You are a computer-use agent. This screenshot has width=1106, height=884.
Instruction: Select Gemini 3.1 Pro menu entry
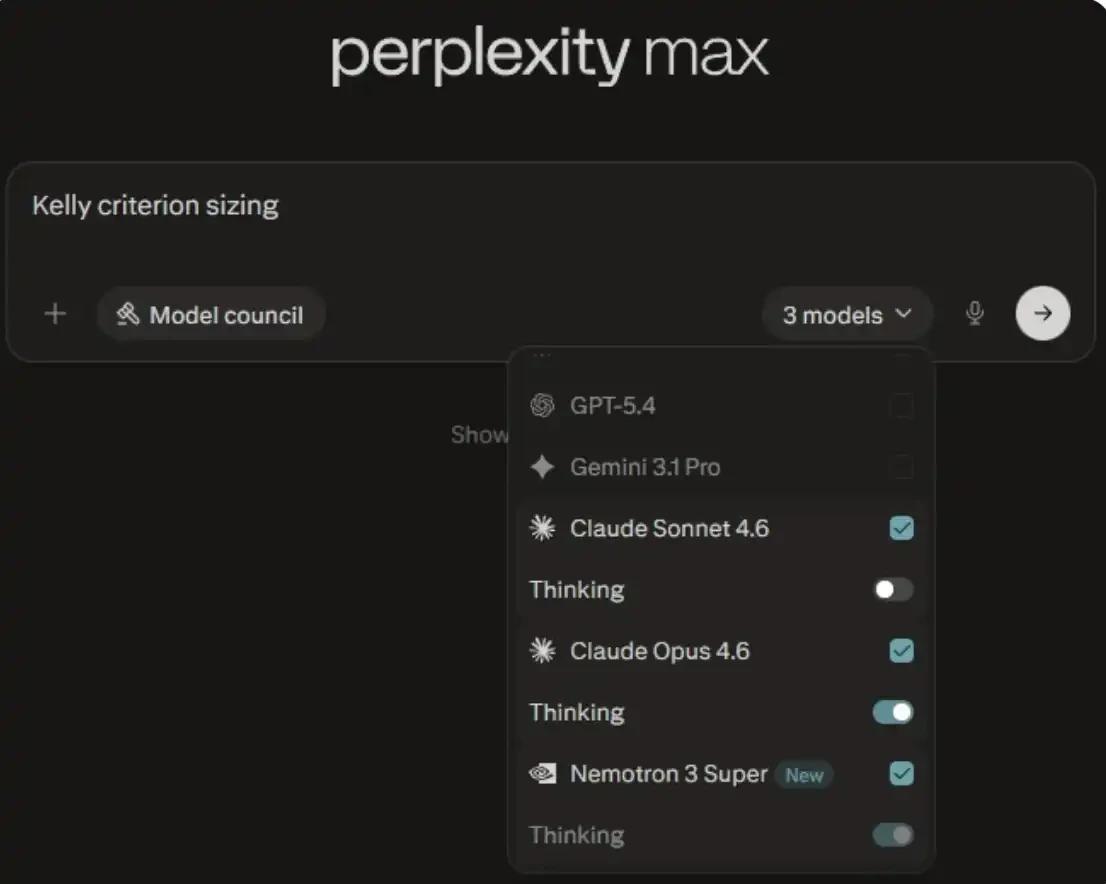tap(645, 467)
